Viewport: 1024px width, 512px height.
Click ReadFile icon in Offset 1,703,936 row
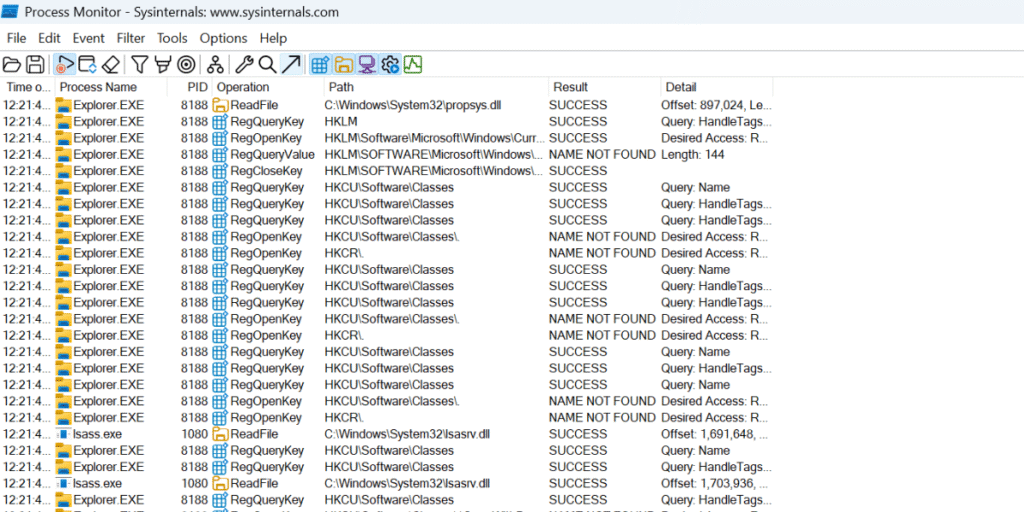point(220,483)
